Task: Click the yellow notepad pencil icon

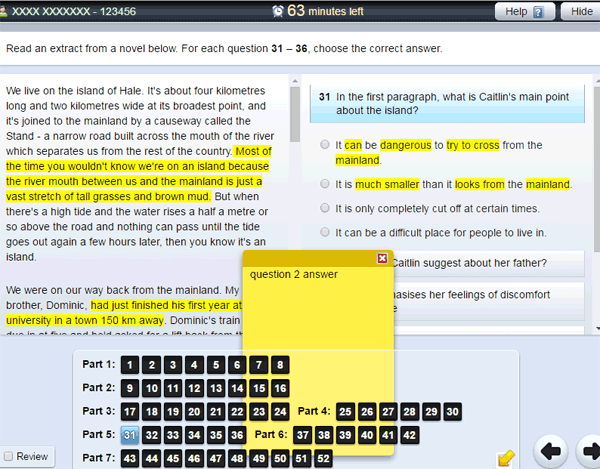Action: tap(505, 458)
